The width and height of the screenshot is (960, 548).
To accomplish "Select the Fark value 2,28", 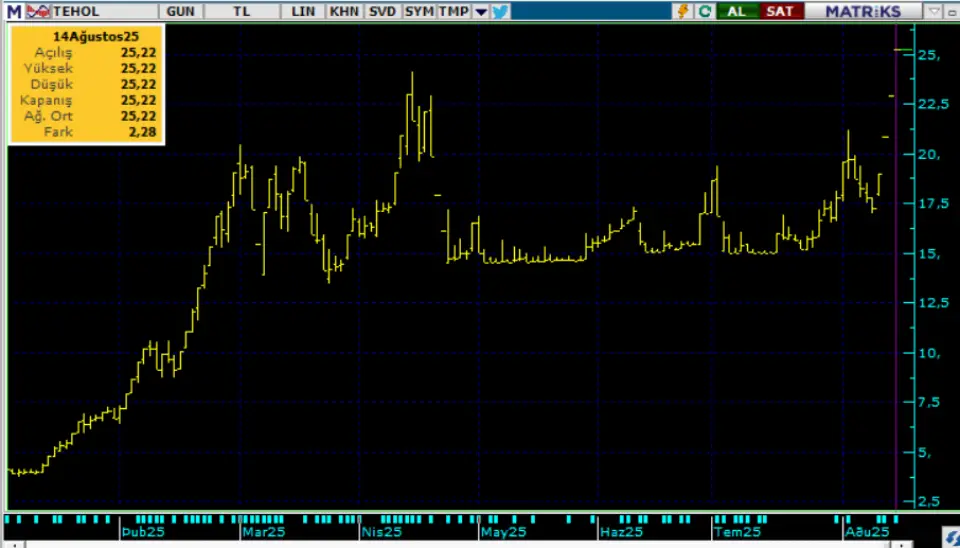I will tap(143, 132).
